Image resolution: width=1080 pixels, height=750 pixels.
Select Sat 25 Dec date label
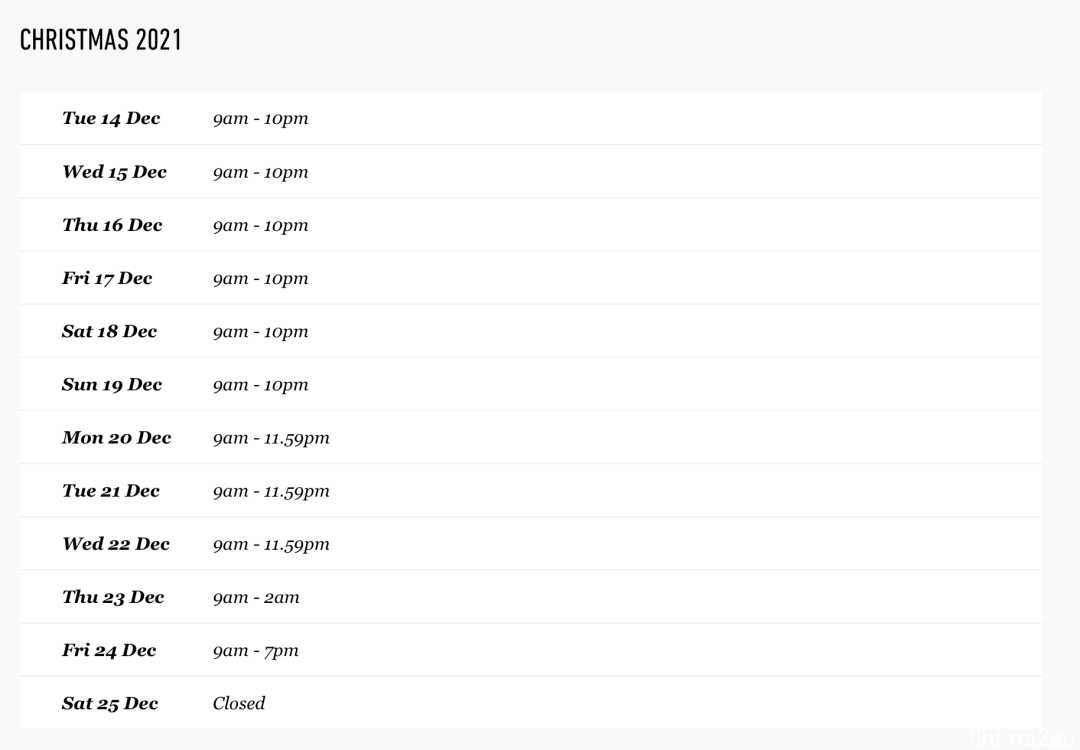110,703
